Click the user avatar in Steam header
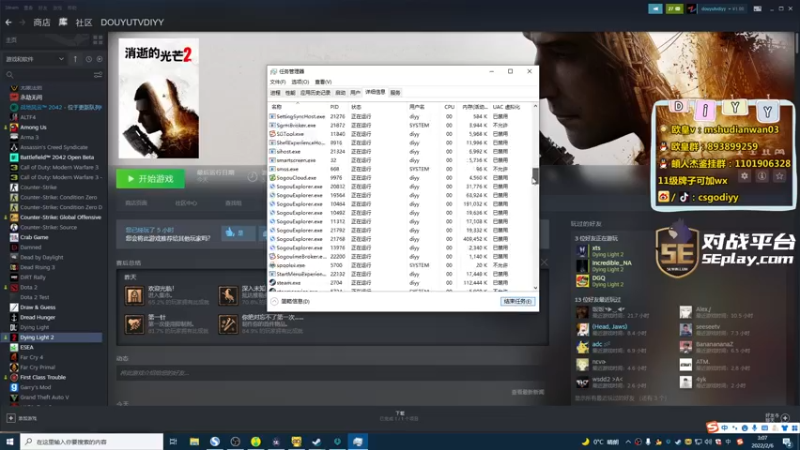 [x=691, y=9]
